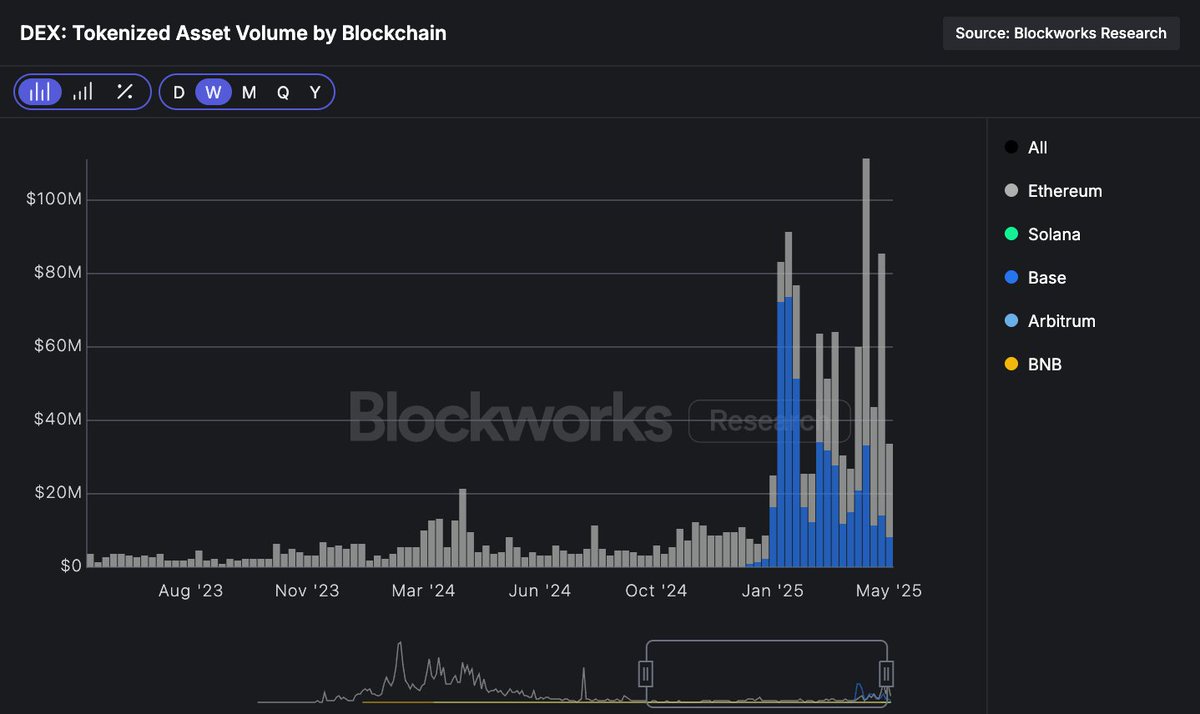Click the right range slider handle
This screenshot has height=714, width=1200.
(885, 673)
